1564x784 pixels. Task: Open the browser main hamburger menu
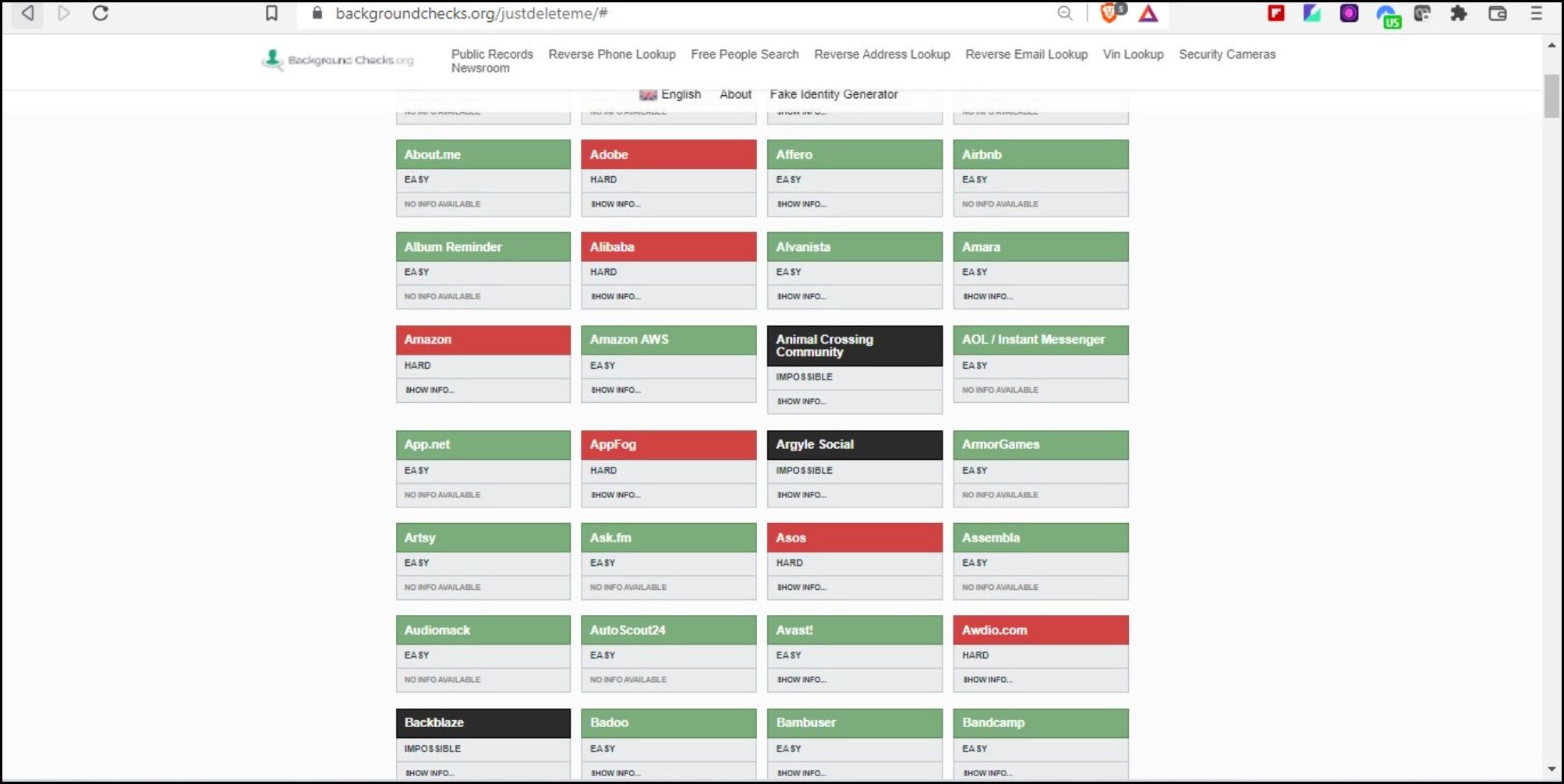coord(1537,13)
